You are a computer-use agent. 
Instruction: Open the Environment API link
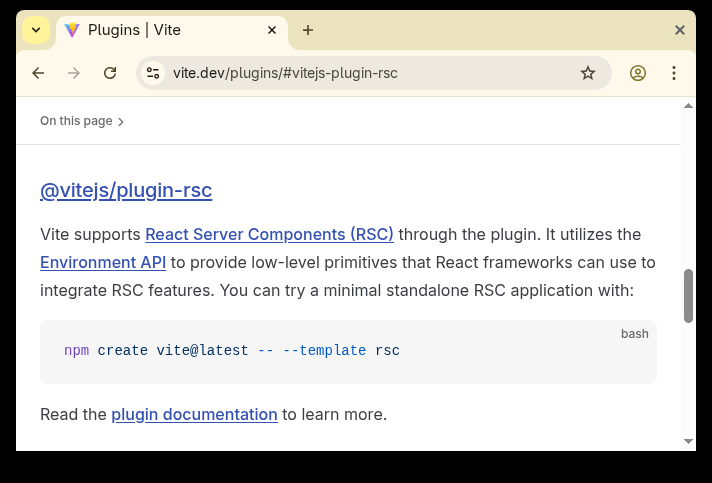tap(103, 262)
